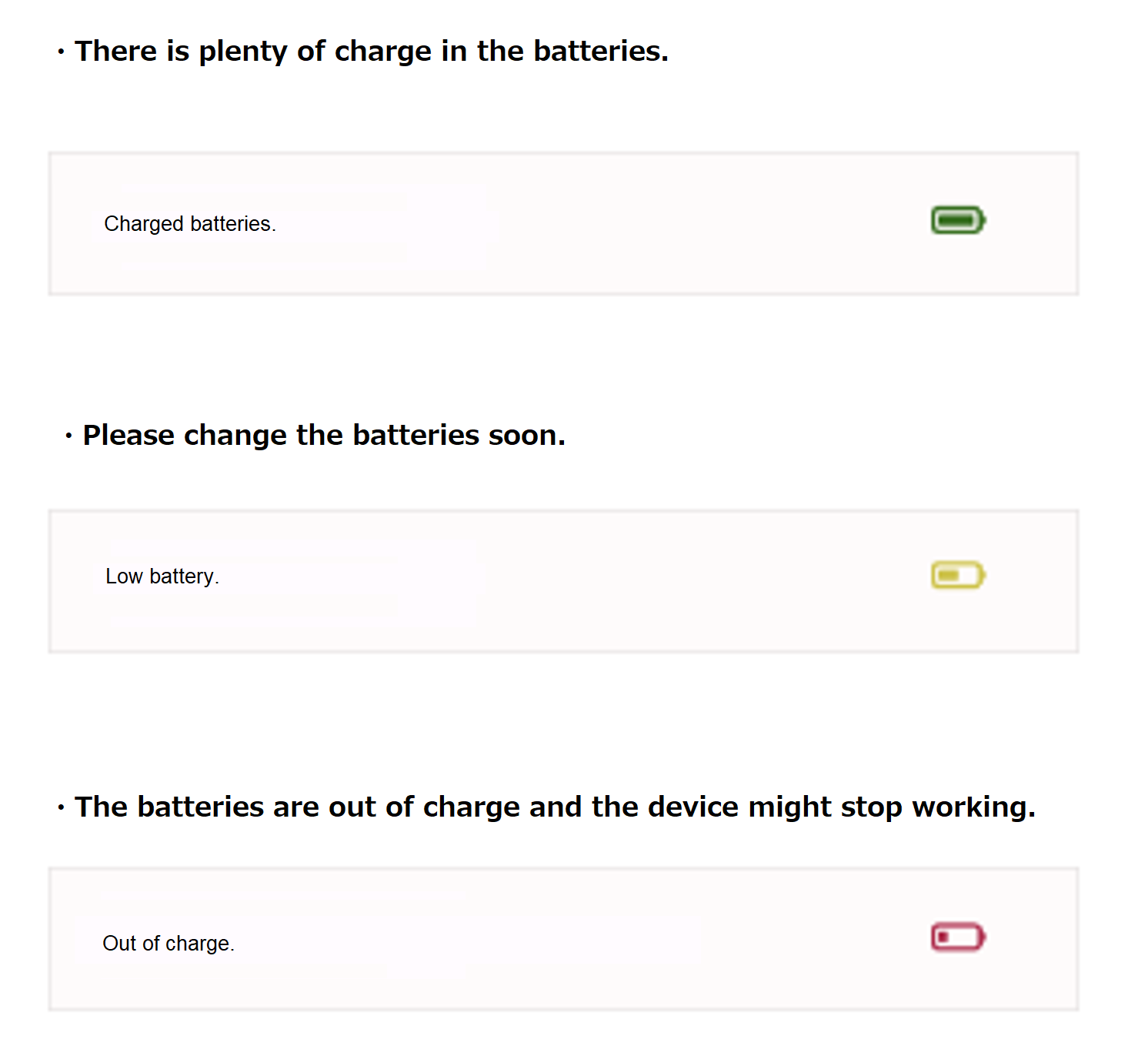
Task: Click the word 'charge.' in the last panel
Action: point(200,944)
